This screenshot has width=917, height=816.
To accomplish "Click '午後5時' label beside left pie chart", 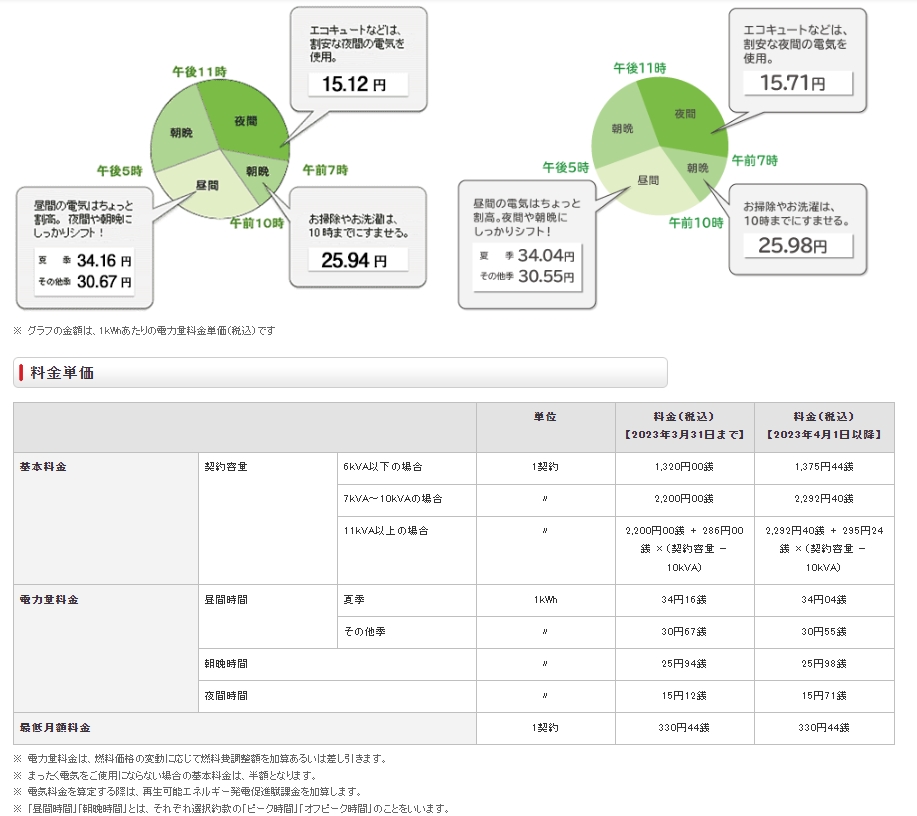I will click(x=120, y=171).
